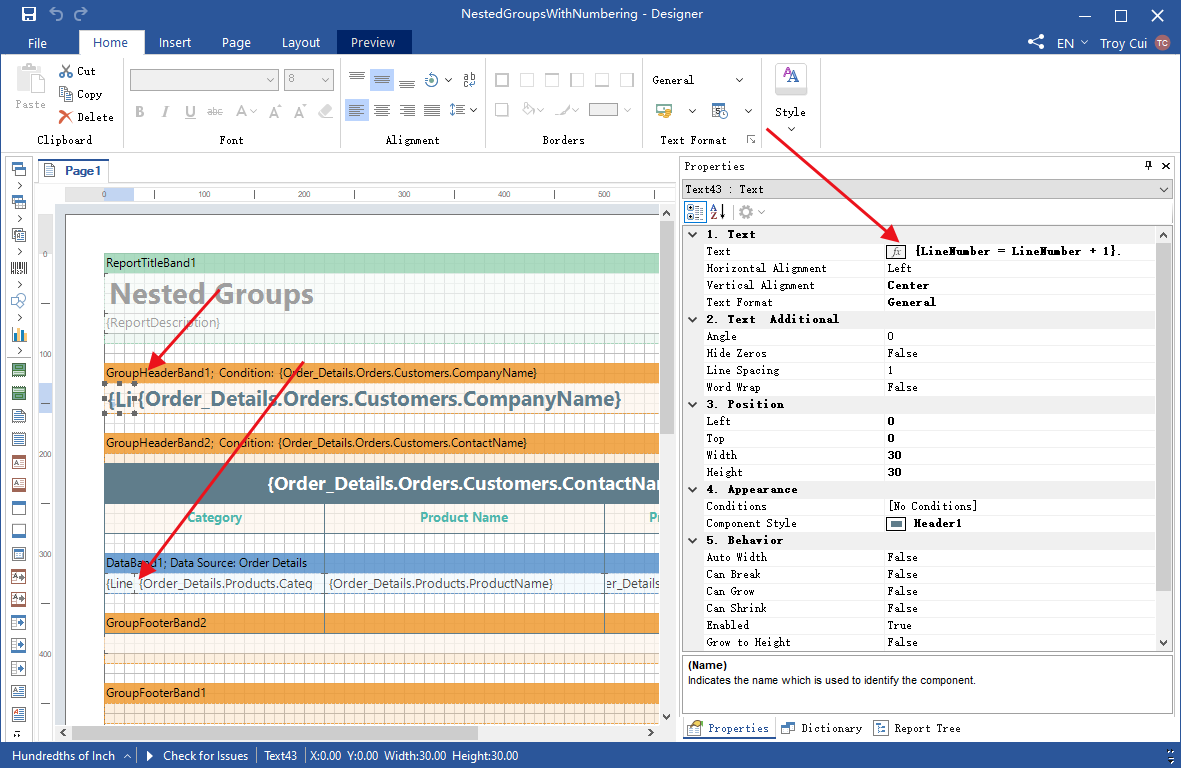Toggle align left text alignment

[x=357, y=110]
